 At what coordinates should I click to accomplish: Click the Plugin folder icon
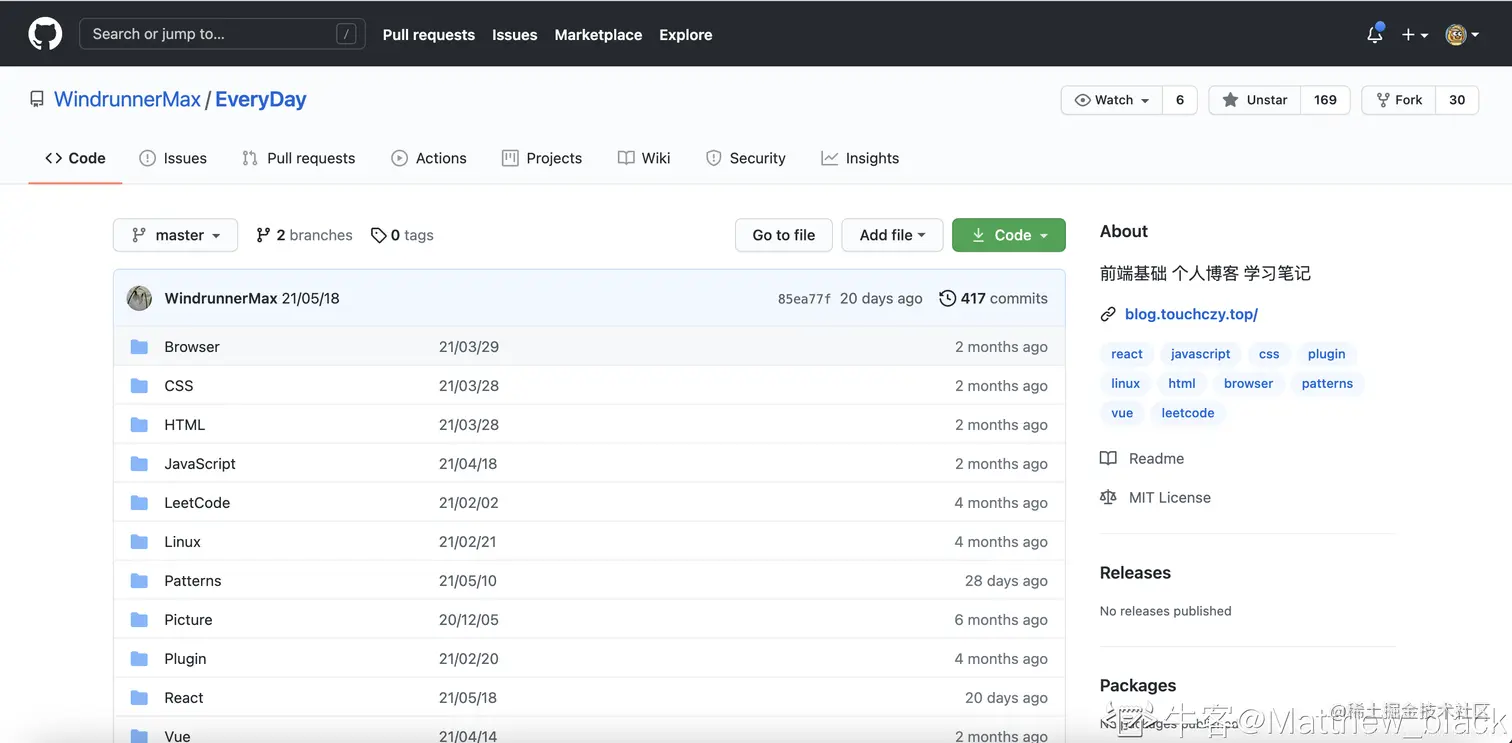(139, 659)
